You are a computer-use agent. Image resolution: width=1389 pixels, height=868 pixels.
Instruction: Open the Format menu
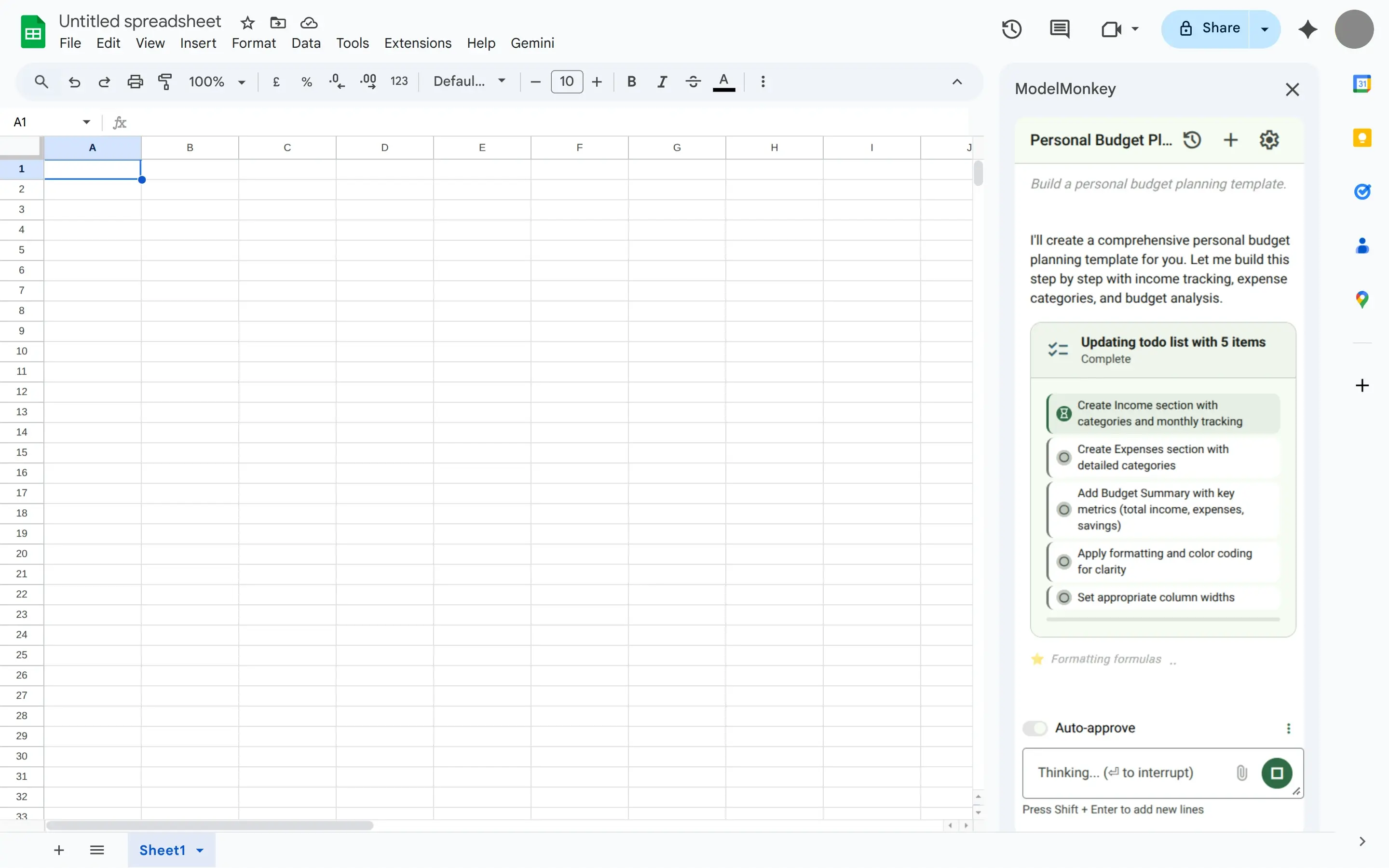point(253,43)
